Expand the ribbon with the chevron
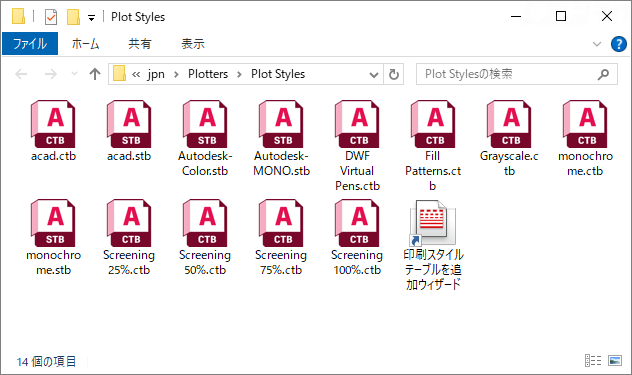 [x=597, y=44]
